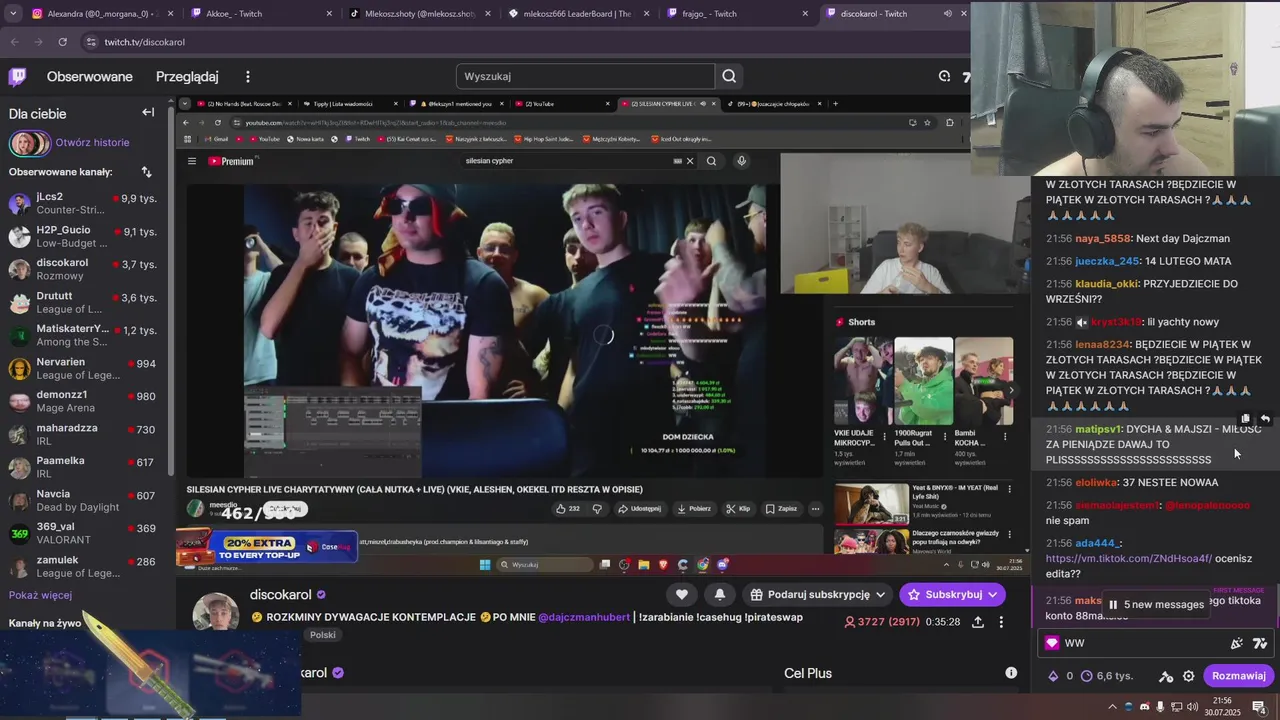Click the reply arrow on matipsv1 message
The image size is (1280, 720).
(x=1265, y=419)
